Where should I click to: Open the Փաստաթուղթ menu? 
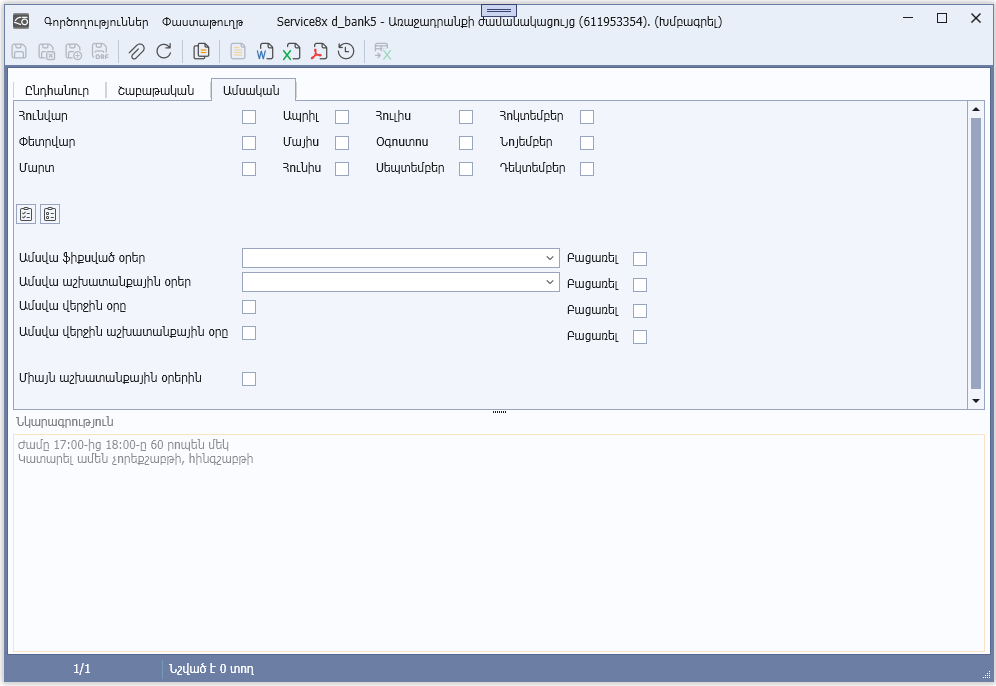[203, 21]
